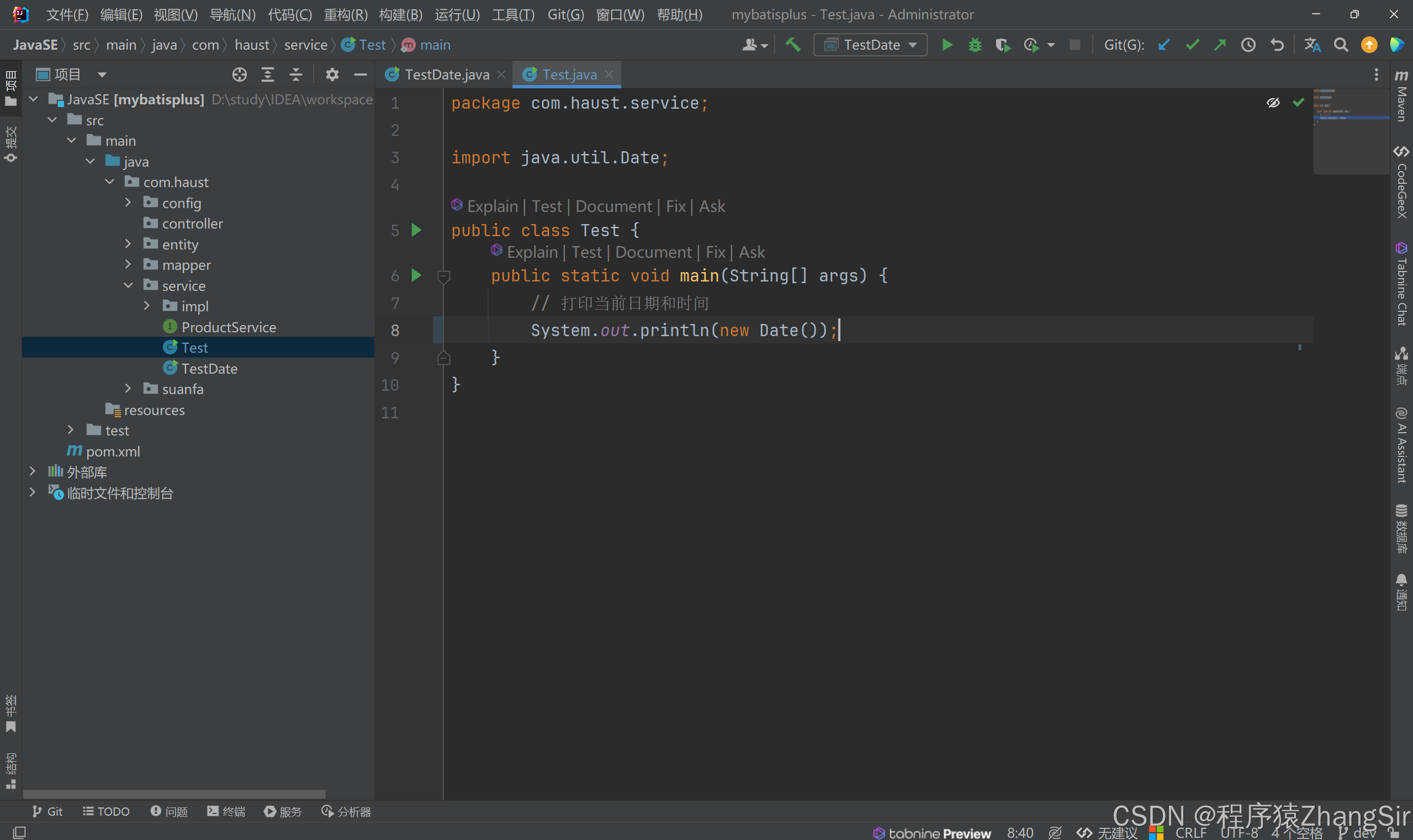Open the 运行(U) menu
Viewport: 1413px width, 840px height.
(457, 15)
